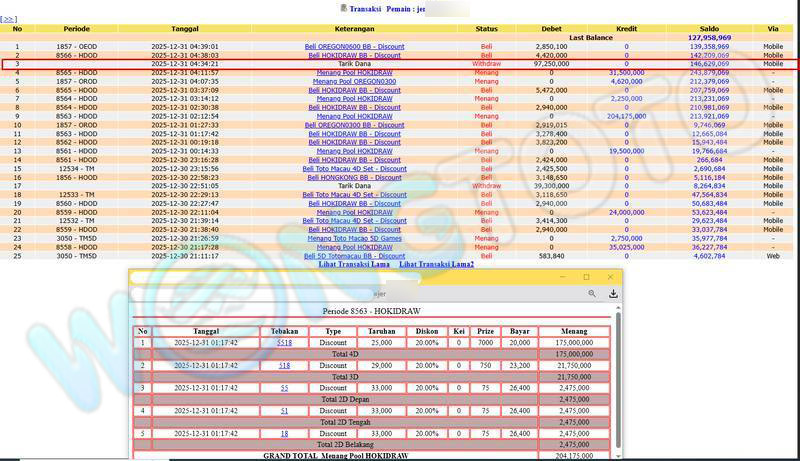Open Beli OREGON0600 BB - Discount in row 1

(352, 47)
